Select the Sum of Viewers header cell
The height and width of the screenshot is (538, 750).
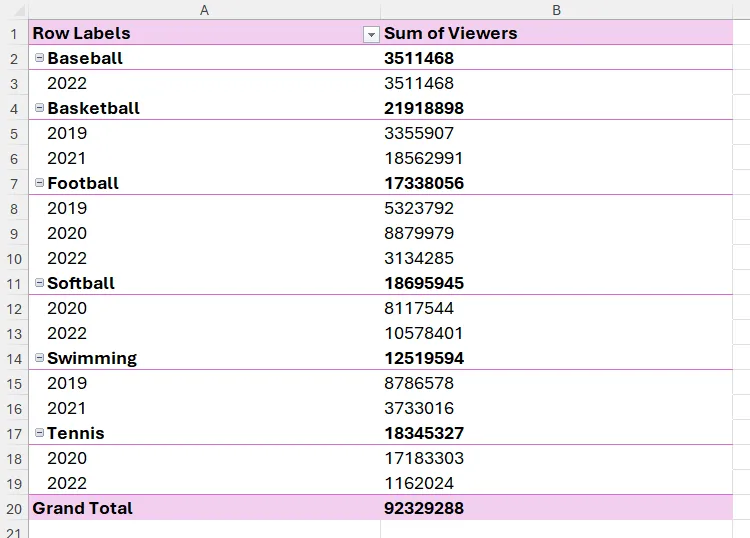click(451, 33)
